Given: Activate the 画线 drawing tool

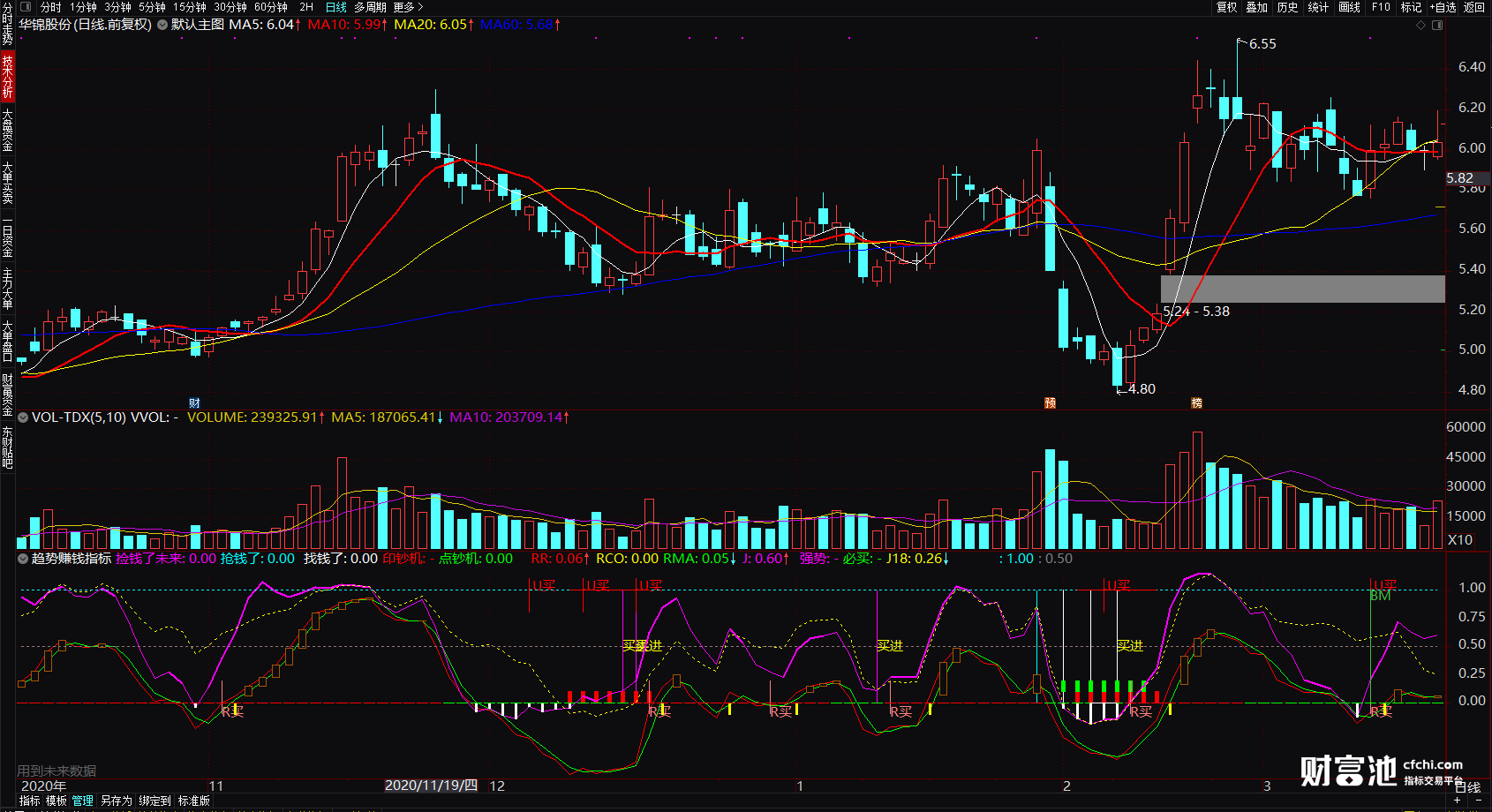Looking at the screenshot, I should pyautogui.click(x=1349, y=7).
